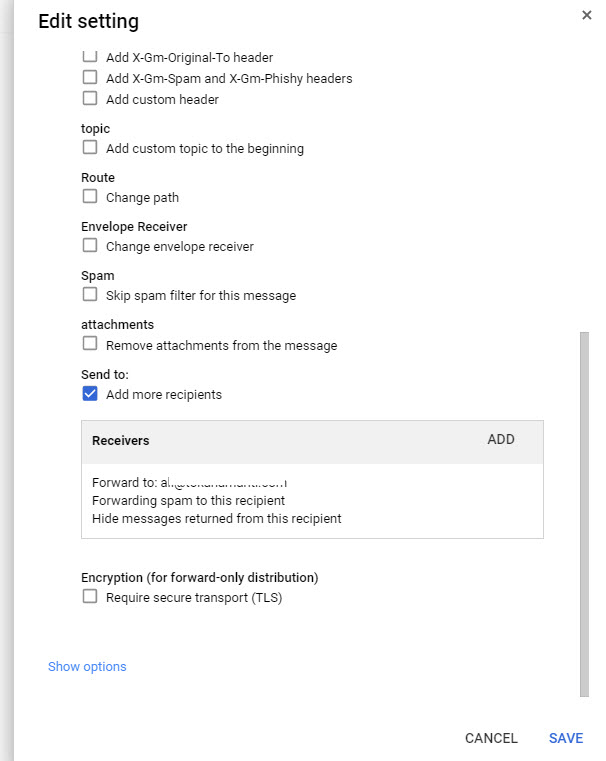Check Add X-Gm-Spam and X-Gm-Phishy headers
606x761 pixels.
(x=90, y=77)
